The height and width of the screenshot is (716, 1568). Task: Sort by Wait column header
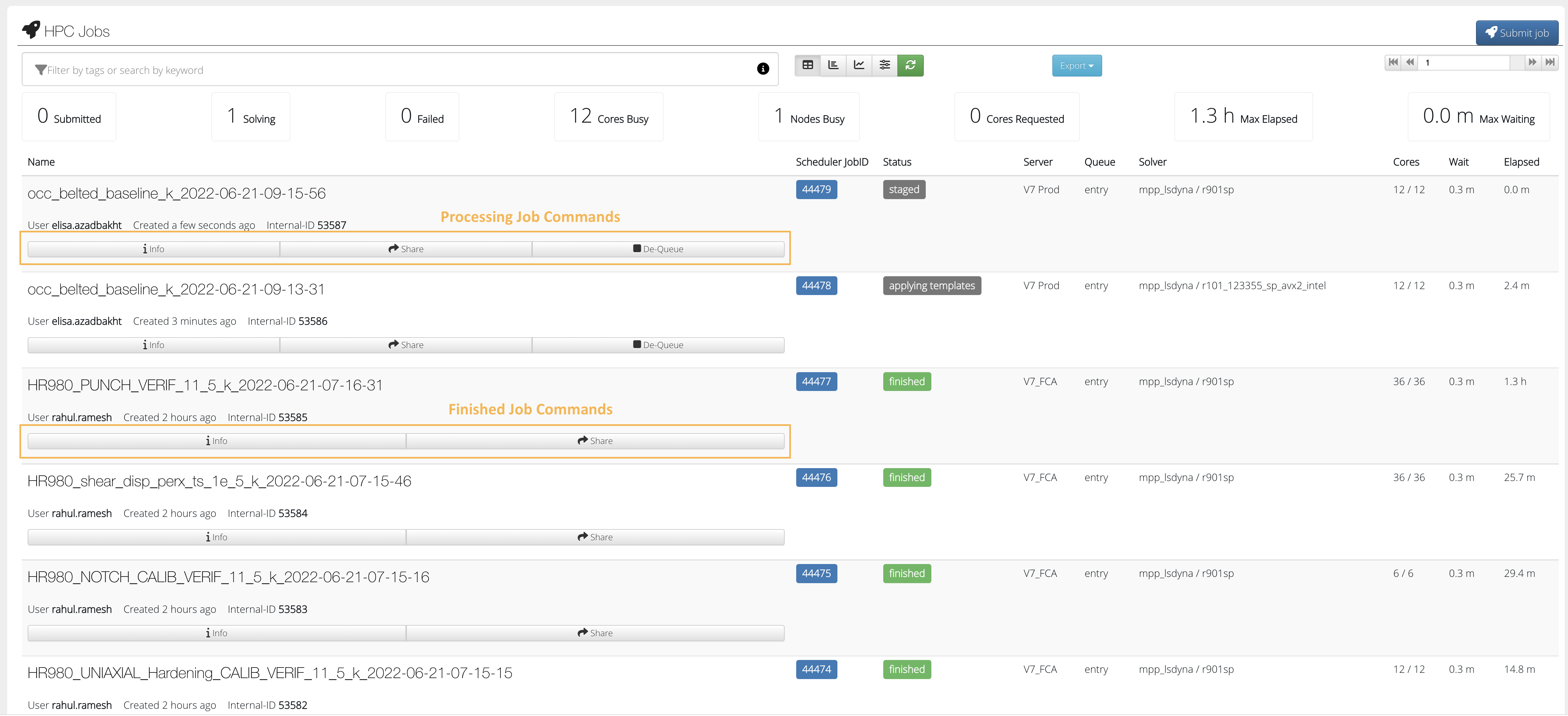tap(1459, 162)
